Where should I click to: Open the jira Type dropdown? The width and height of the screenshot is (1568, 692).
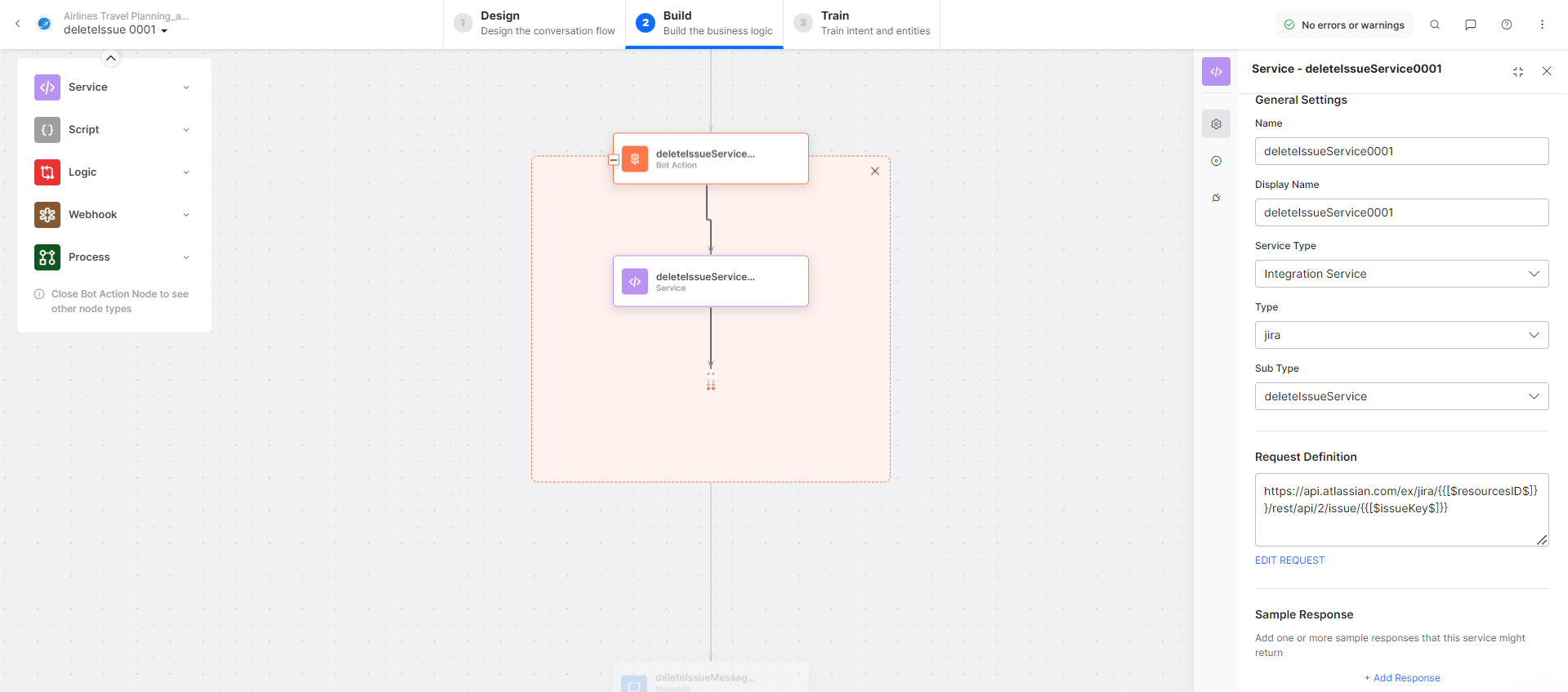tap(1401, 335)
